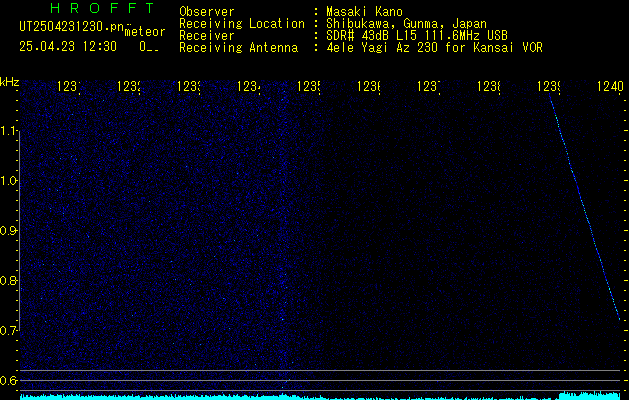Image resolution: width=629 pixels, height=400 pixels.
Task: Click the diagonal cyan echo trace in the spectrogram
Action: (584, 207)
